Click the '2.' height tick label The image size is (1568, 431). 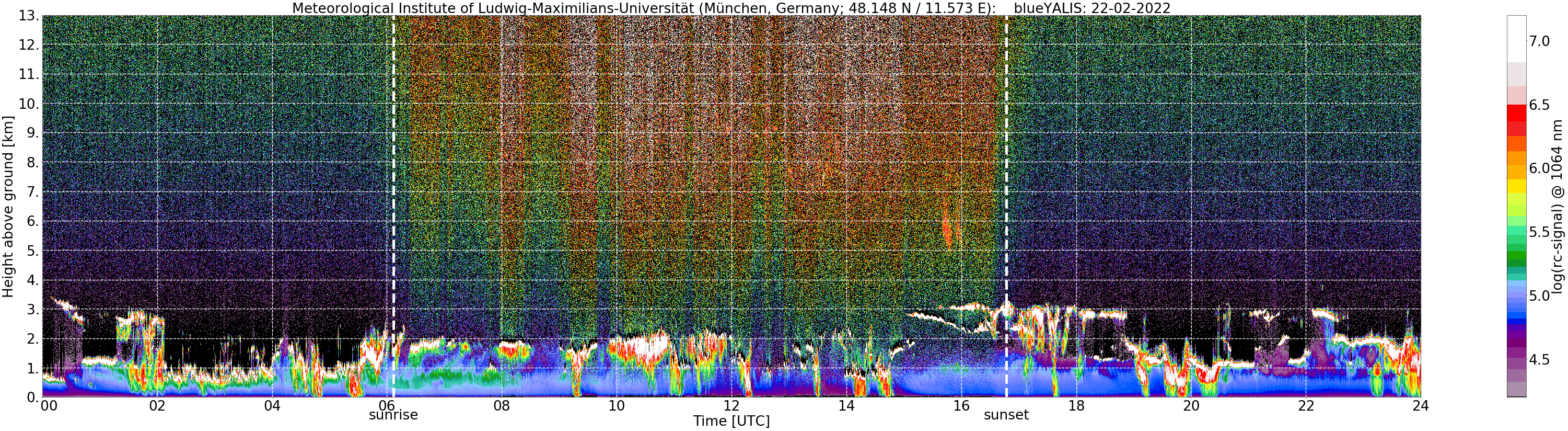coord(32,338)
